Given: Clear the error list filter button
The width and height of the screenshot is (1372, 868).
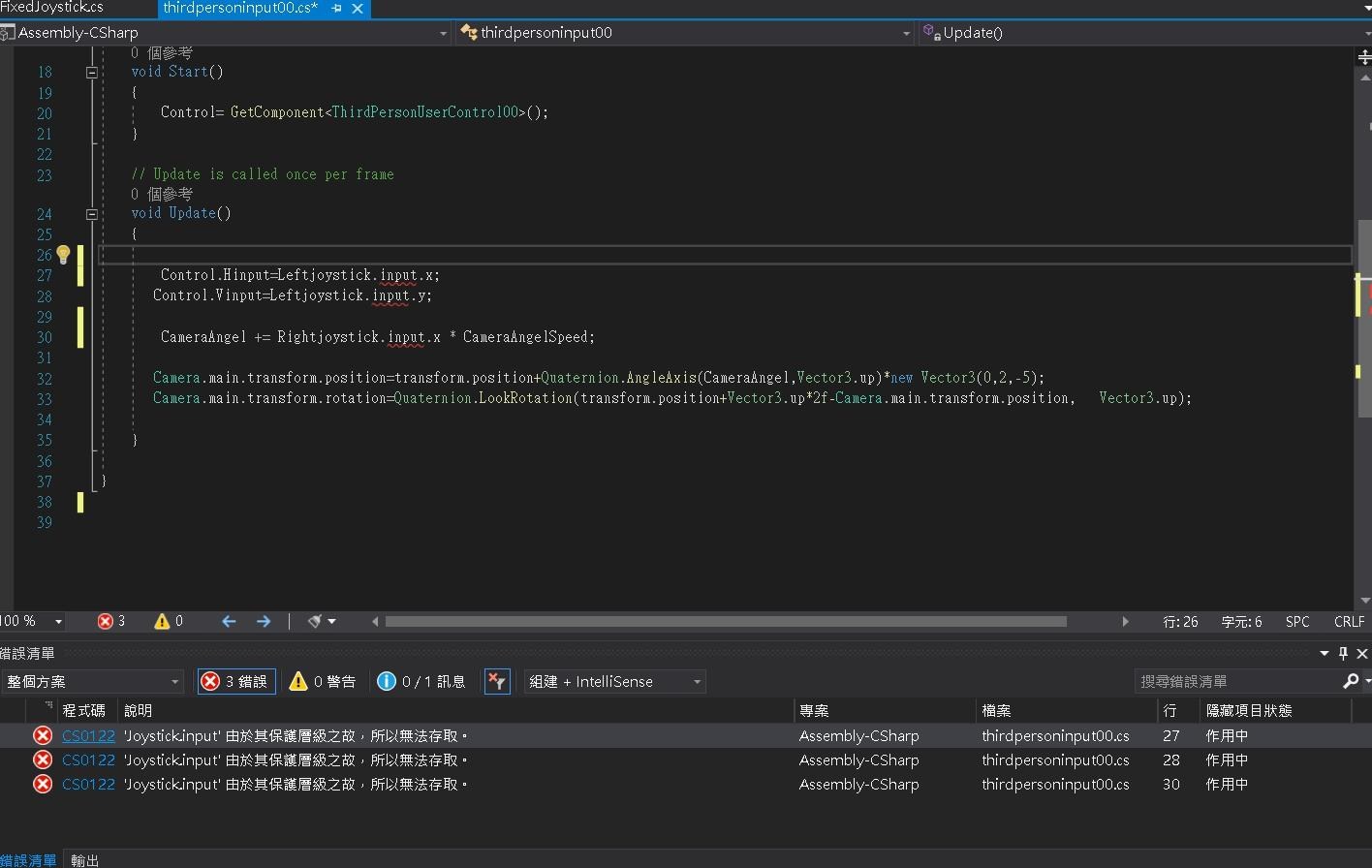Looking at the screenshot, I should (x=497, y=681).
